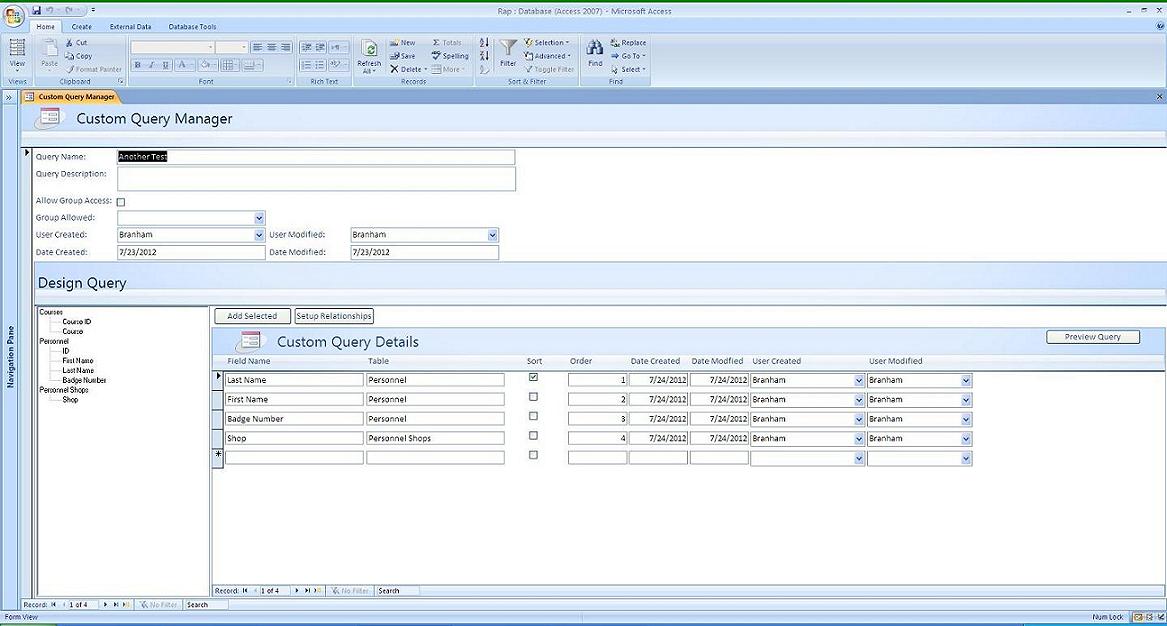Image resolution: width=1167 pixels, height=626 pixels.
Task: Switch to the Create ribbon tab
Action: point(82,27)
